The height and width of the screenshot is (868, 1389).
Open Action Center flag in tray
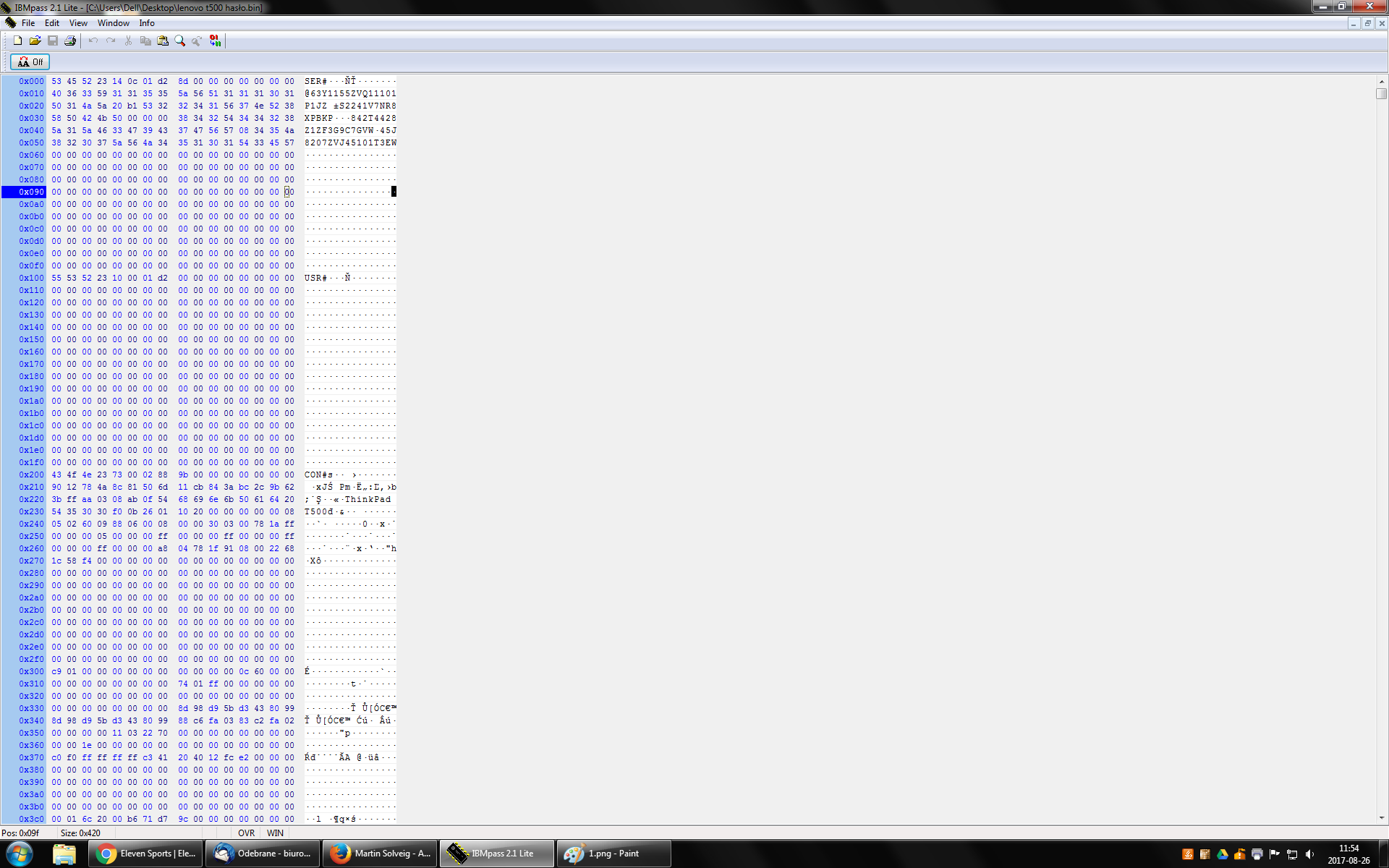coord(1275,854)
